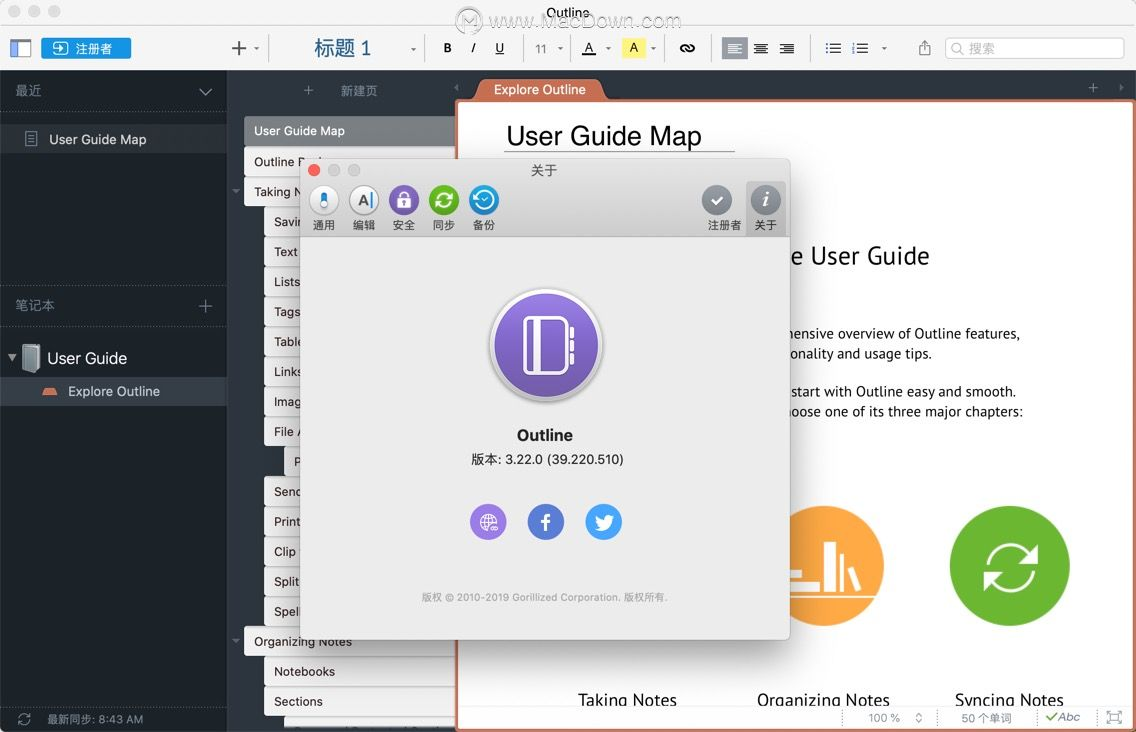Open 安全 security preferences tab
1136x732 pixels.
(404, 209)
